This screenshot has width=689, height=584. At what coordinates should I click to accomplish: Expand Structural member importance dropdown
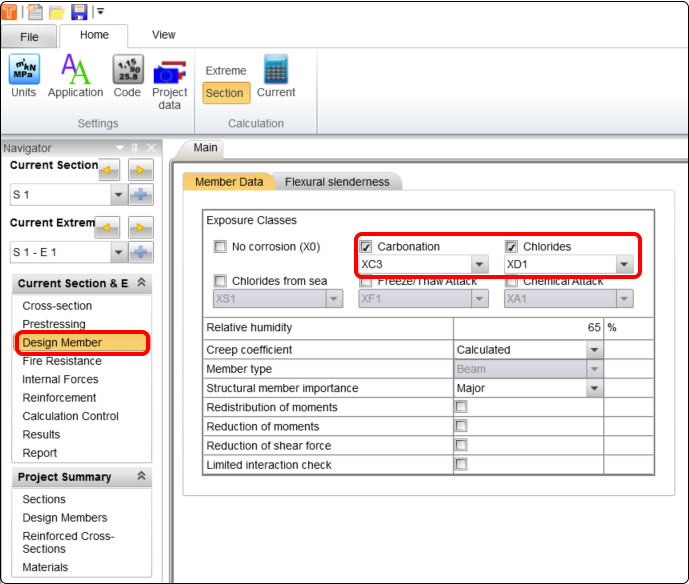tap(595, 388)
